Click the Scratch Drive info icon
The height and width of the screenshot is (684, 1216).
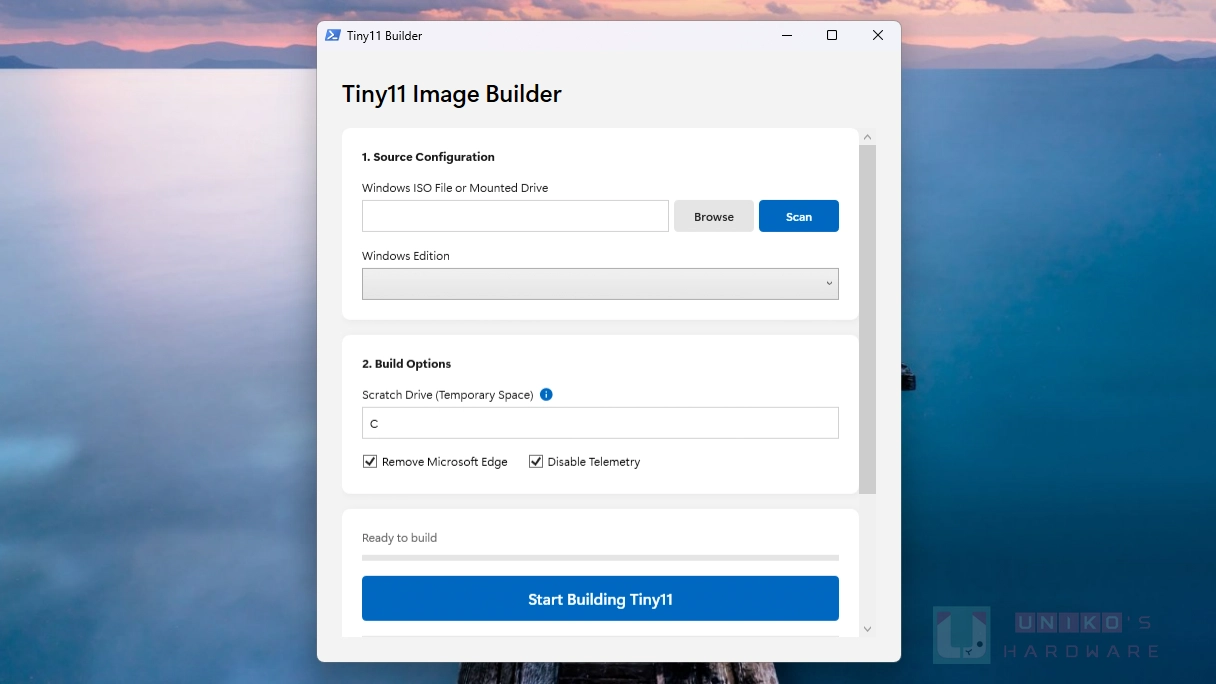coord(546,394)
